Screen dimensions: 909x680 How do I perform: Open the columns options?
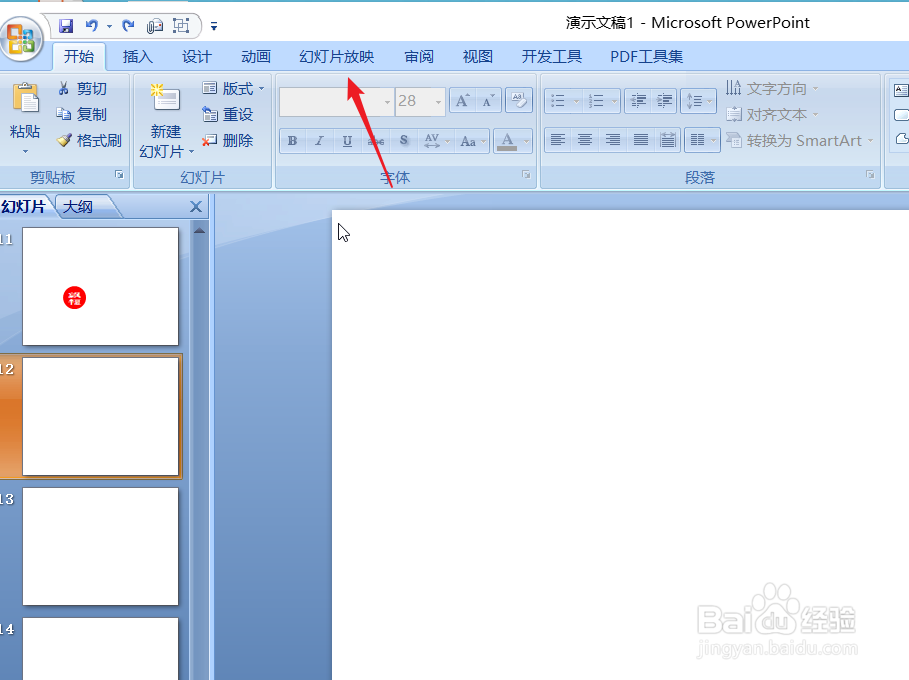pyautogui.click(x=702, y=140)
